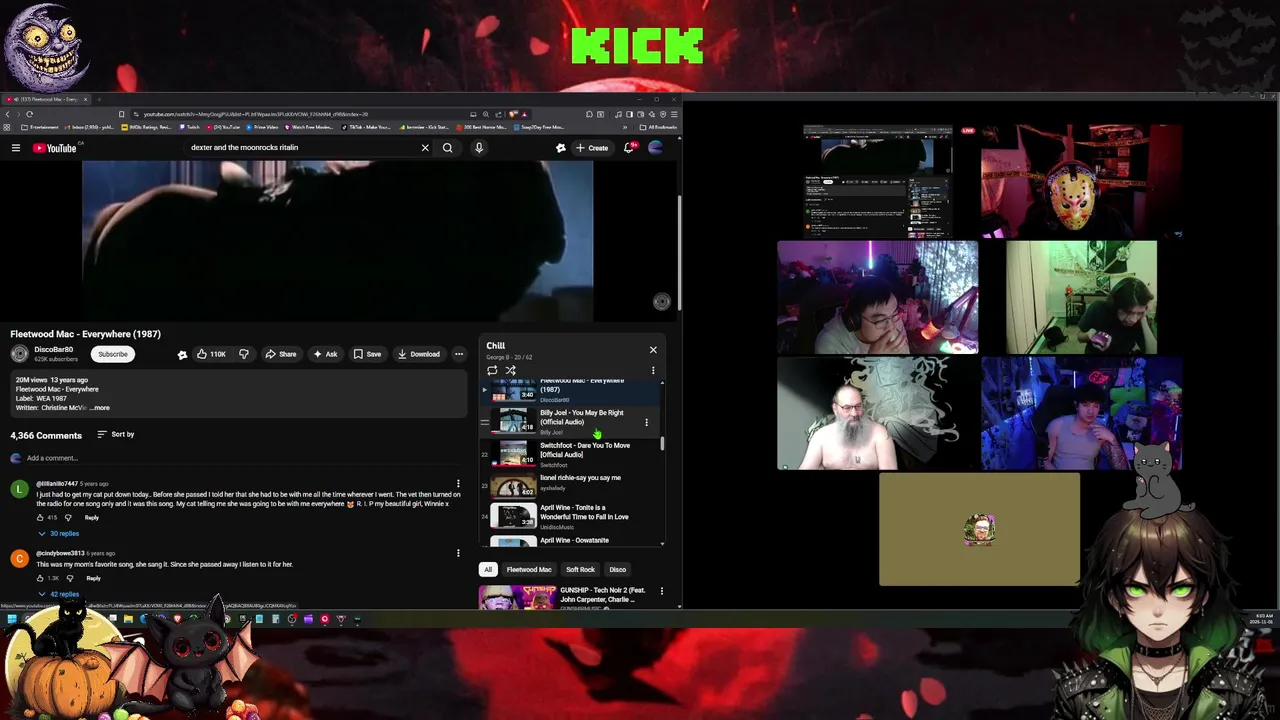Play Switchfoot - Dare You To Move
Screen dimensions: 1280x720
coord(570,454)
